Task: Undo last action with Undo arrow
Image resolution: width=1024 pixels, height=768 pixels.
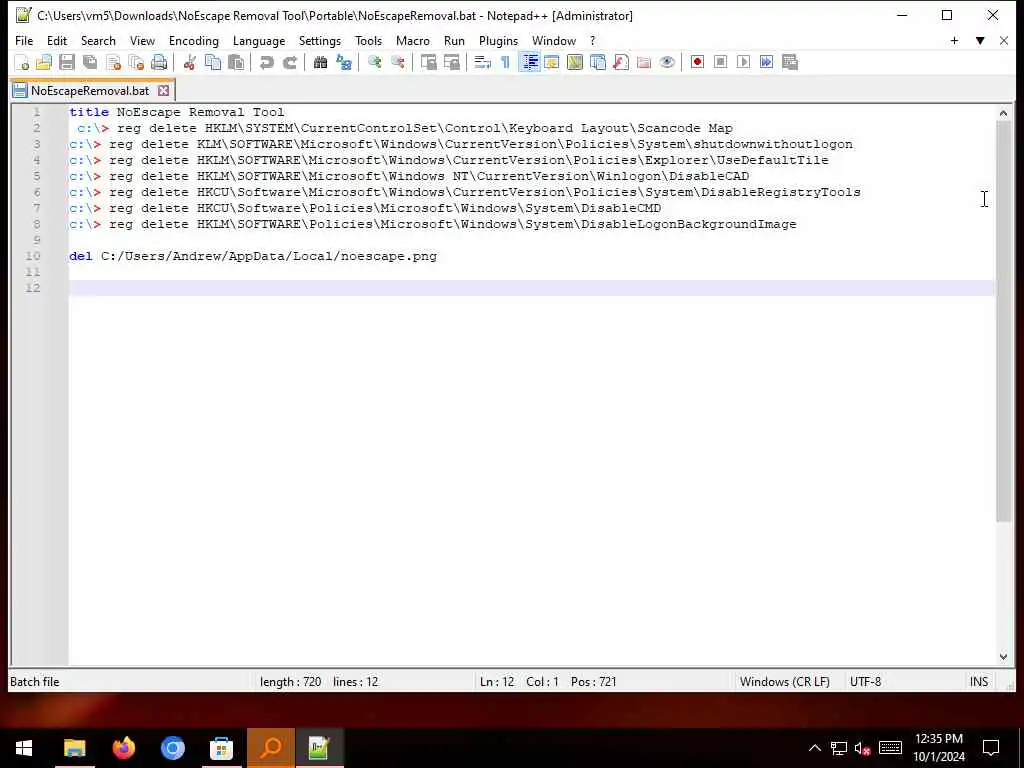Action: pyautogui.click(x=266, y=62)
